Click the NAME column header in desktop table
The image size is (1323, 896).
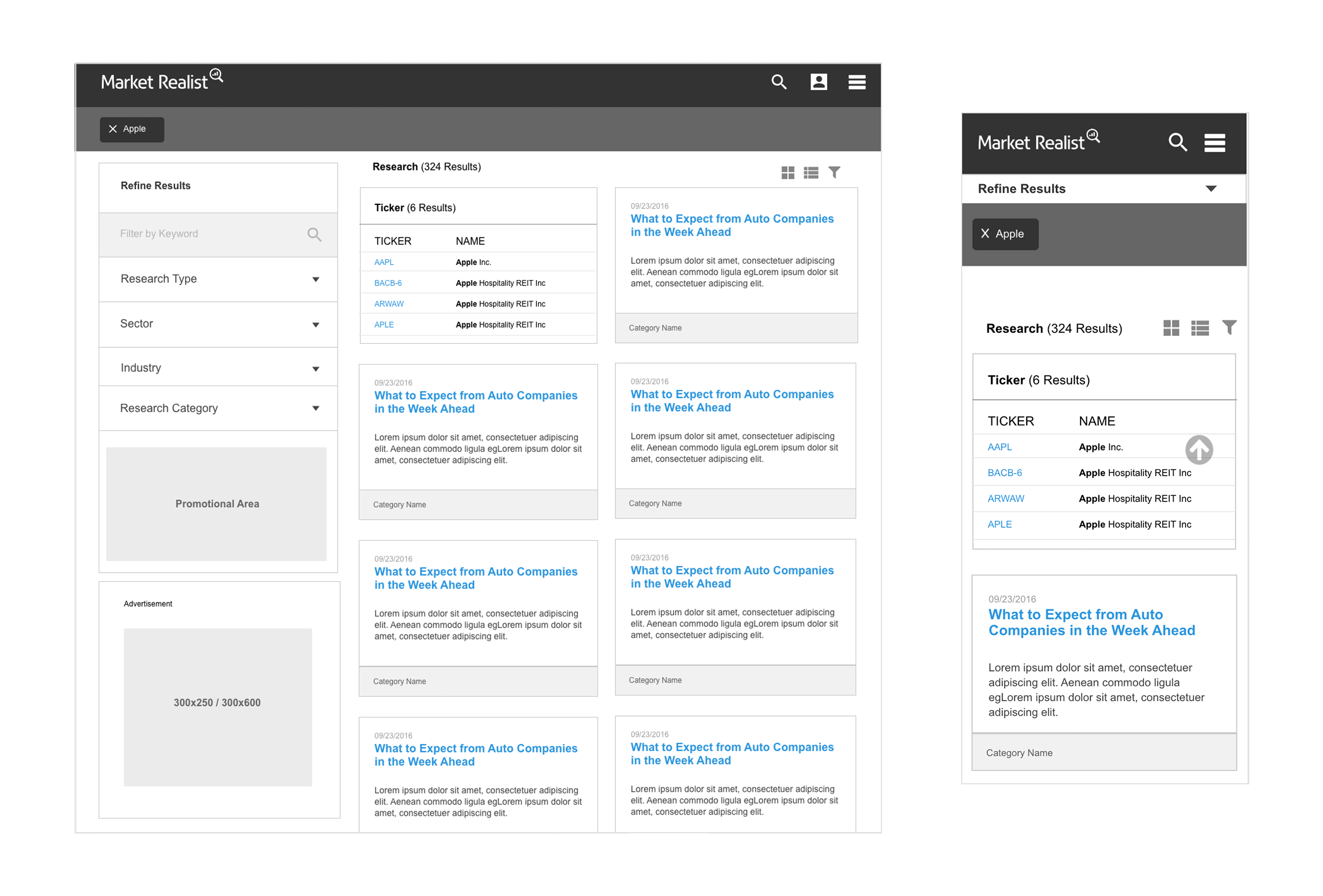click(x=470, y=241)
